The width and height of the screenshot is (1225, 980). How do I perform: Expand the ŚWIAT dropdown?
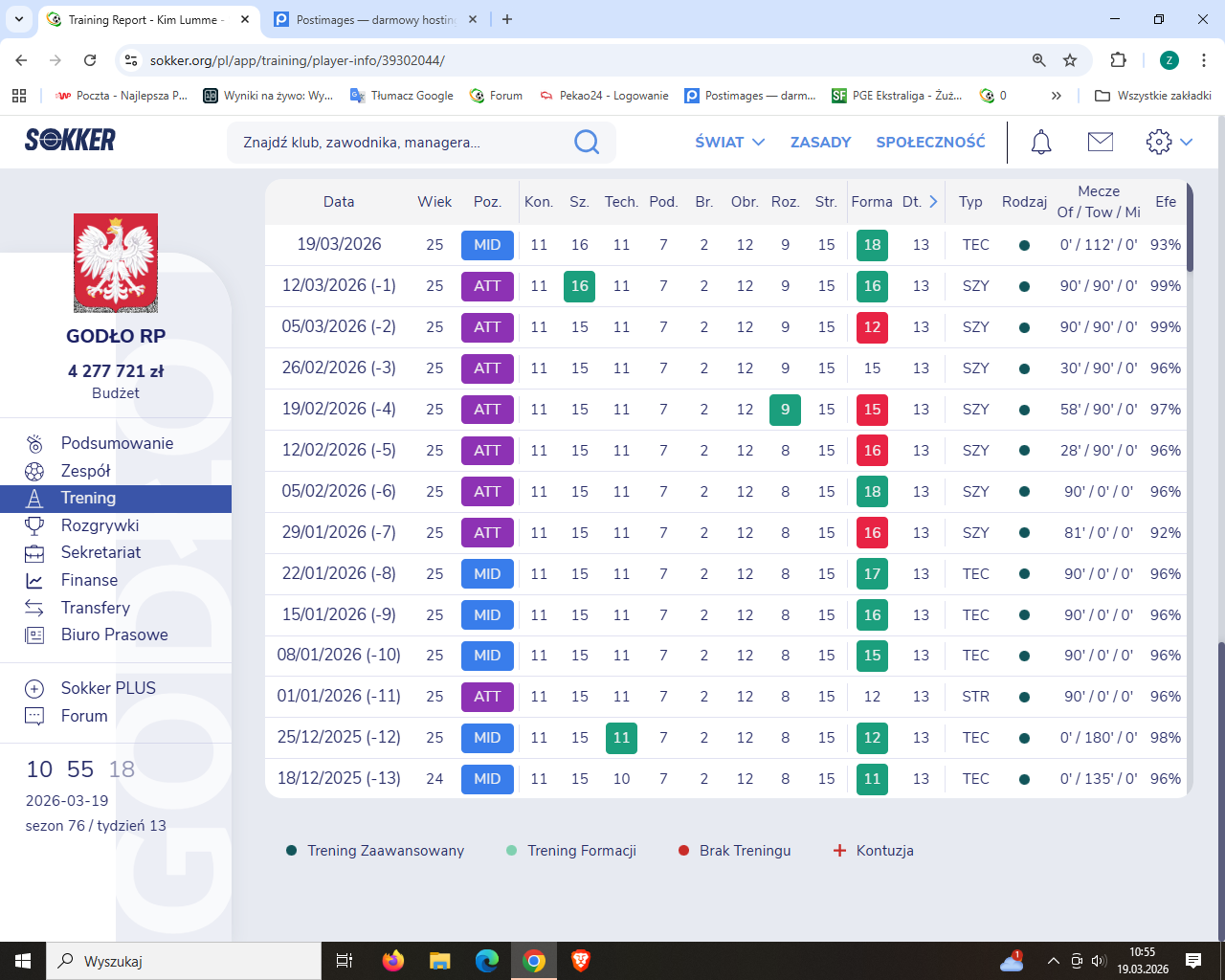click(x=730, y=142)
